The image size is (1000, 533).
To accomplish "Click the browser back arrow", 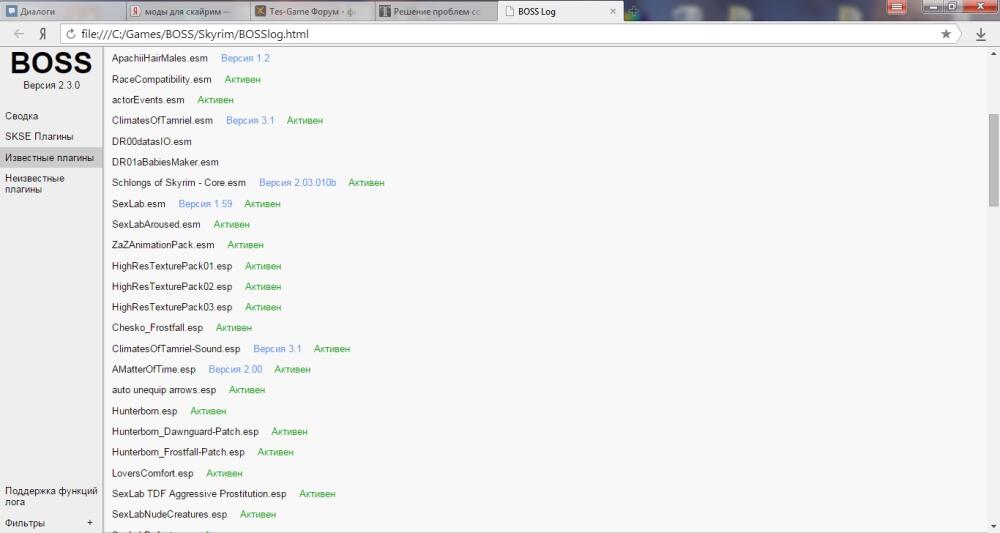I will [18, 34].
